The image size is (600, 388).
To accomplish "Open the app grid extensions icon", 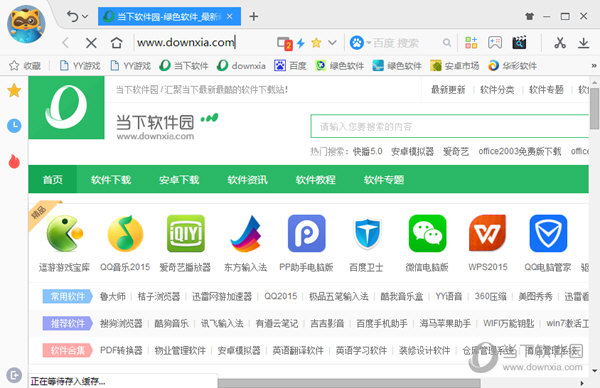I will (x=471, y=42).
